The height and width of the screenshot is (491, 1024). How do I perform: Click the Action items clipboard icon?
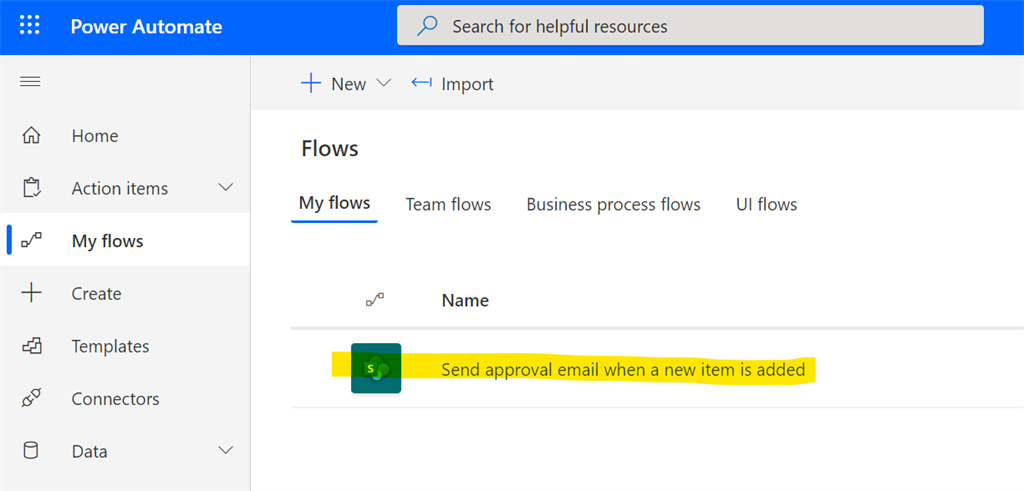(31, 188)
